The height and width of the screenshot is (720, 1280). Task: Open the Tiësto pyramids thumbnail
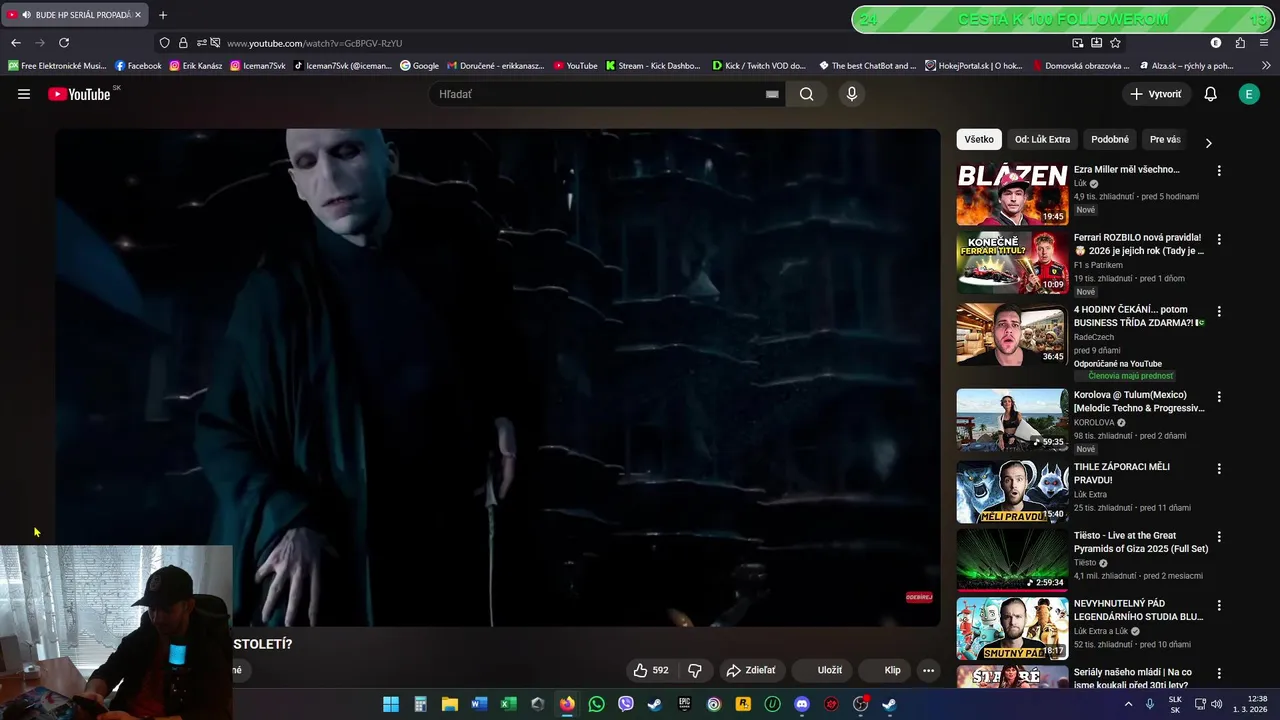1012,560
